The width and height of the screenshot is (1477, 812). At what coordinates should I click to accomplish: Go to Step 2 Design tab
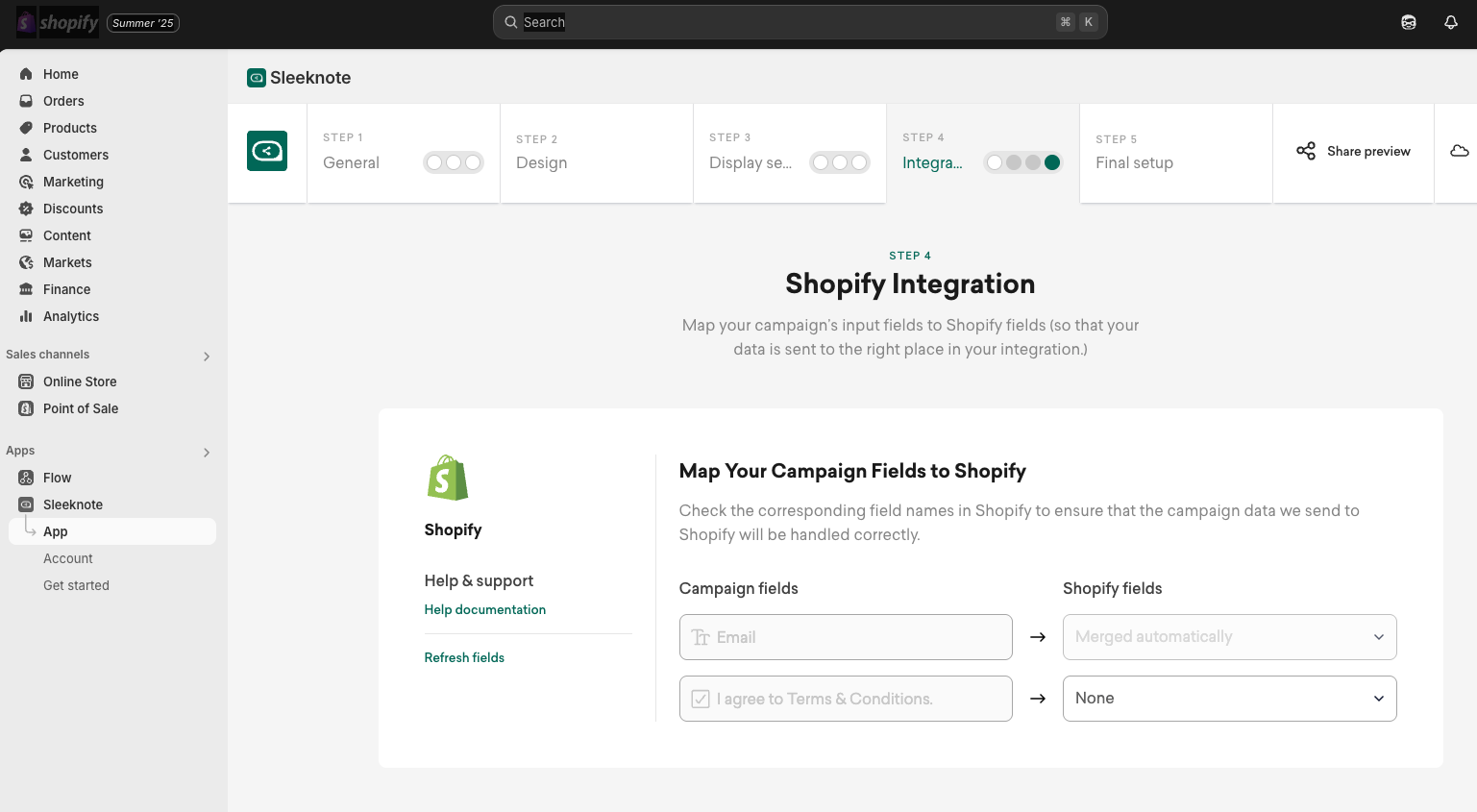tap(597, 153)
